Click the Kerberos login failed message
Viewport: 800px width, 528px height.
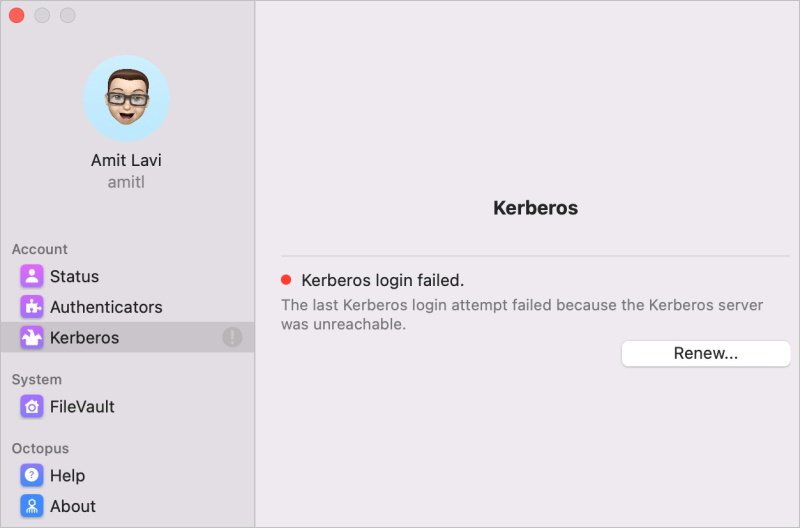pos(383,280)
